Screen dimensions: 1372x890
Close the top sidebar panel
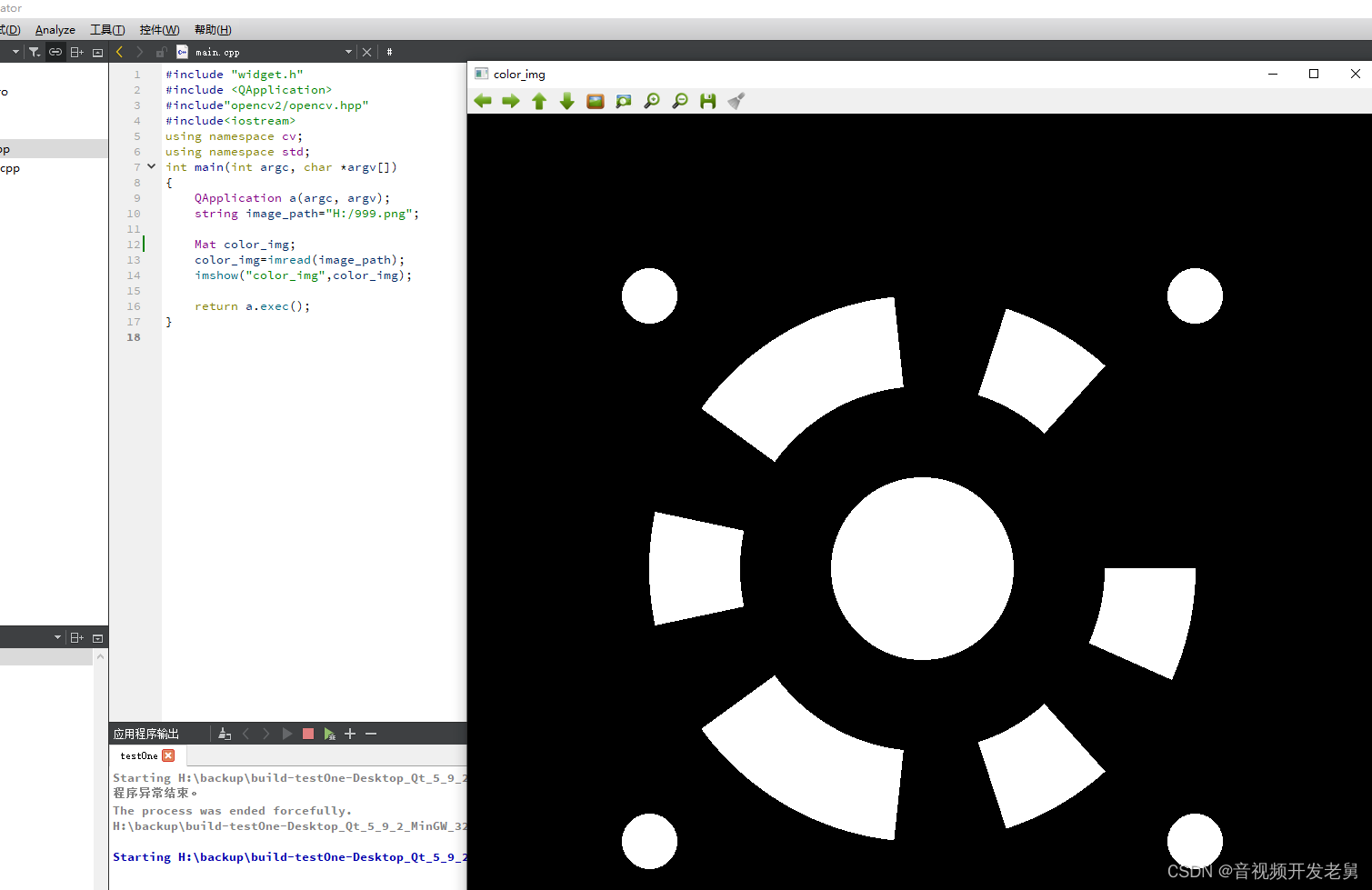97,52
